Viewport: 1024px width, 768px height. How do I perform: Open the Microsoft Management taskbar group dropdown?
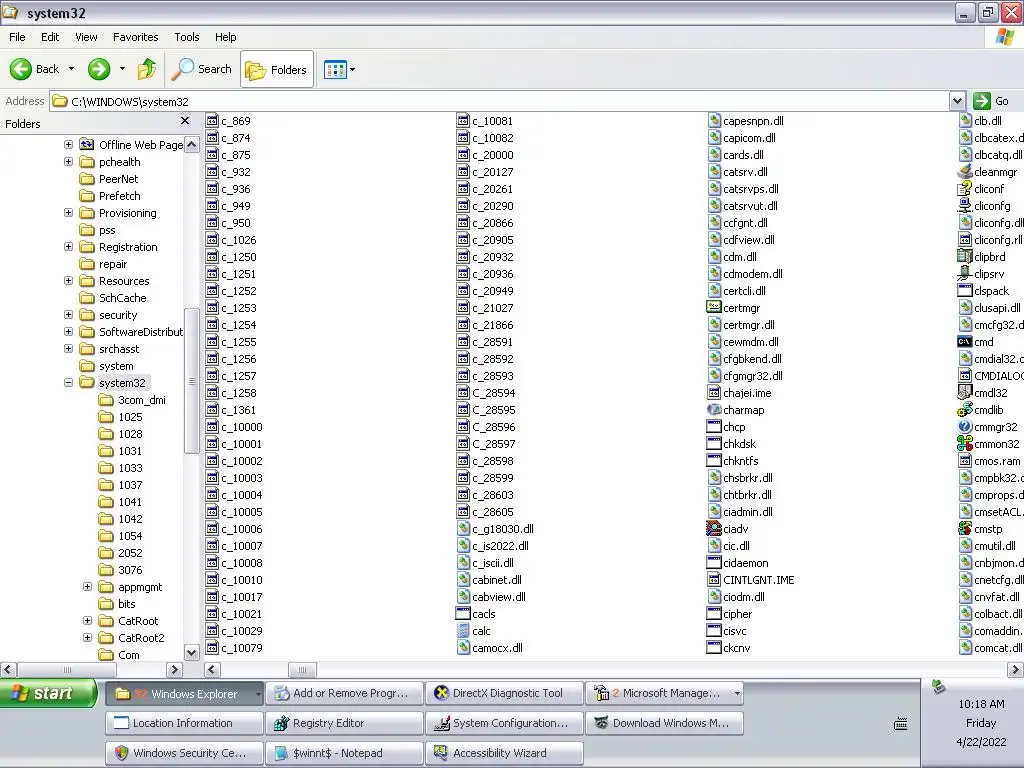coord(737,693)
